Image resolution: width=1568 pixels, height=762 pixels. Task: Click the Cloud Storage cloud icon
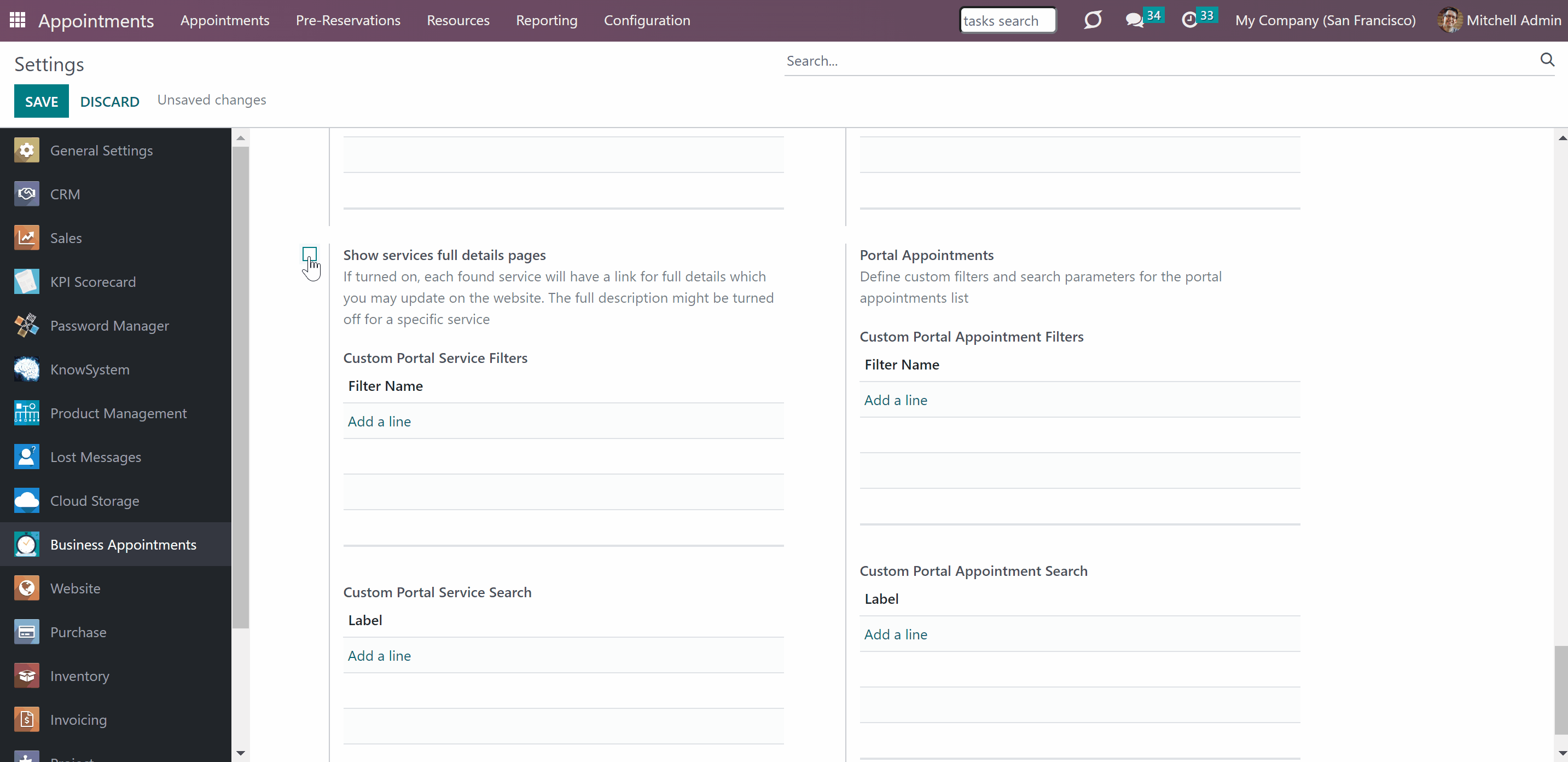[x=27, y=501]
